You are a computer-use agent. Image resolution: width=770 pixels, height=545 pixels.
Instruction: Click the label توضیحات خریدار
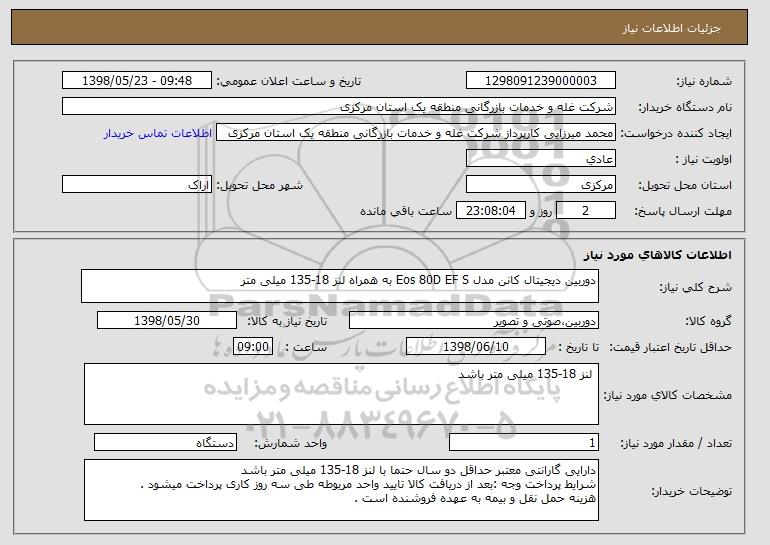[x=691, y=491]
